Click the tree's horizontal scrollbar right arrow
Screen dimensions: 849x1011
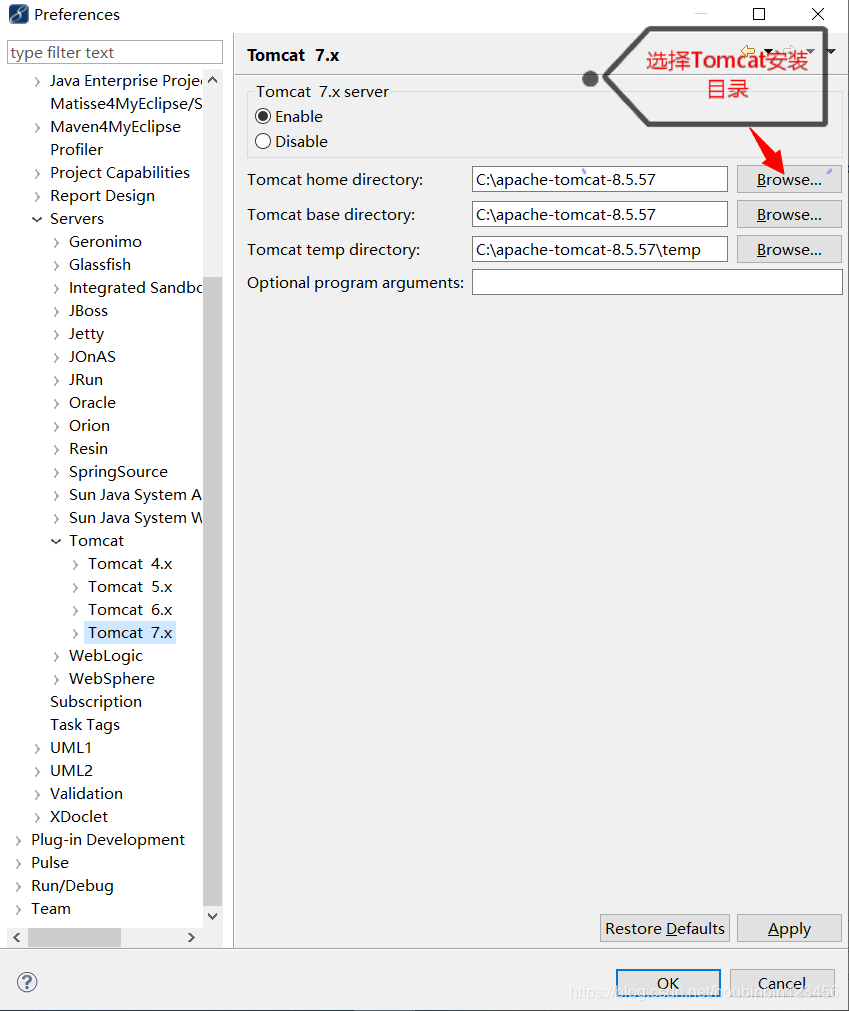coord(191,937)
